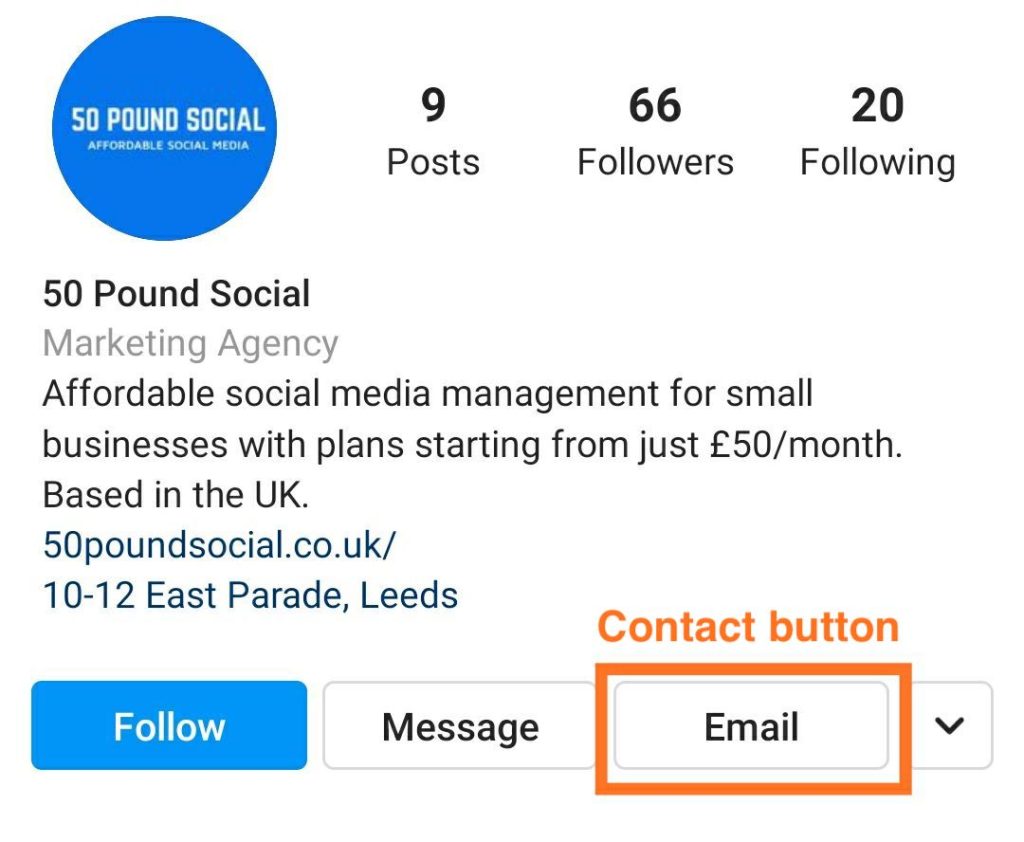Open the 10-12 East Parade, Leeds address
Screen dimensions: 1024x842
250,595
